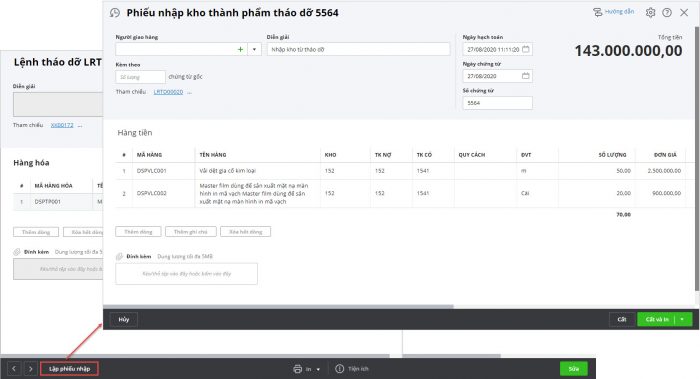Select the TÊN HÀNG column header

click(213, 155)
